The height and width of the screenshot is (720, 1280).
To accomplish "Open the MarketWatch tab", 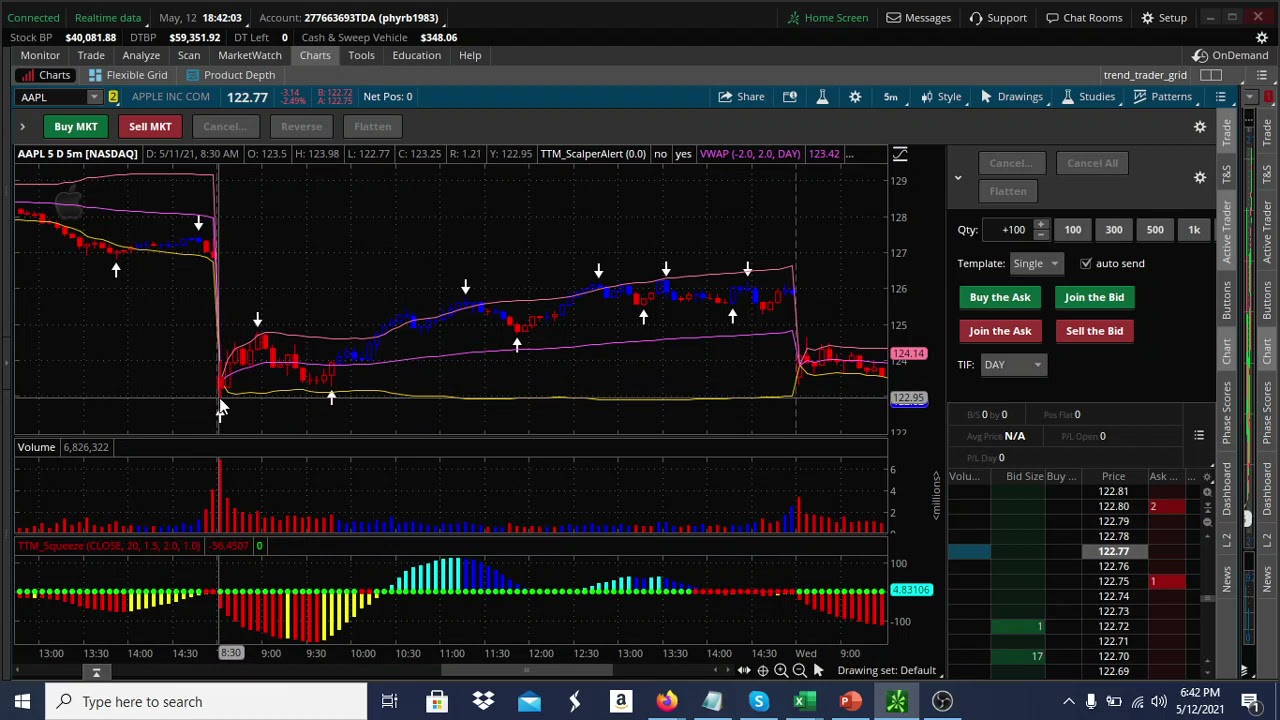I will coord(250,56).
